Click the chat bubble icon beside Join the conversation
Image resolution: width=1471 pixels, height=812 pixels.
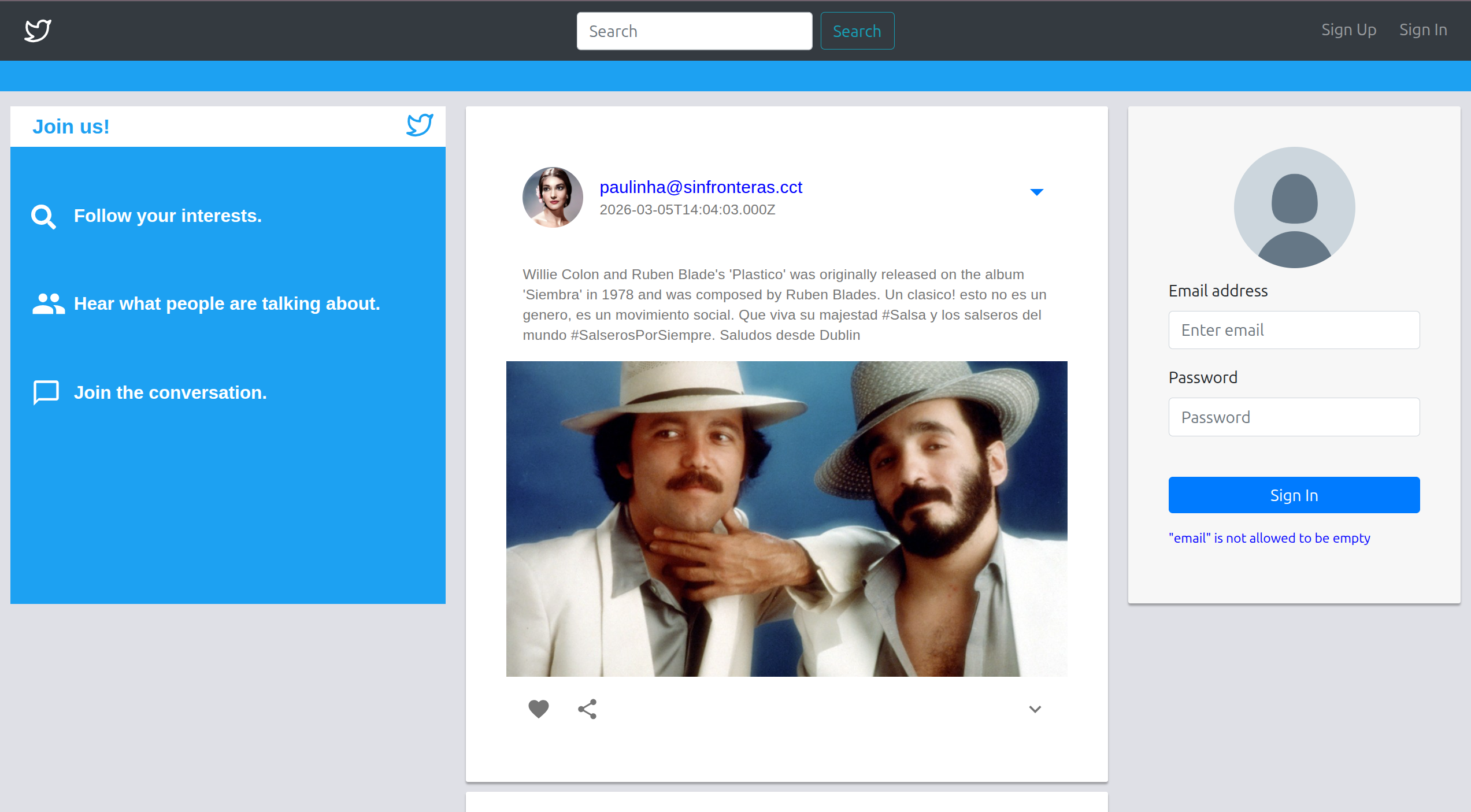point(46,392)
